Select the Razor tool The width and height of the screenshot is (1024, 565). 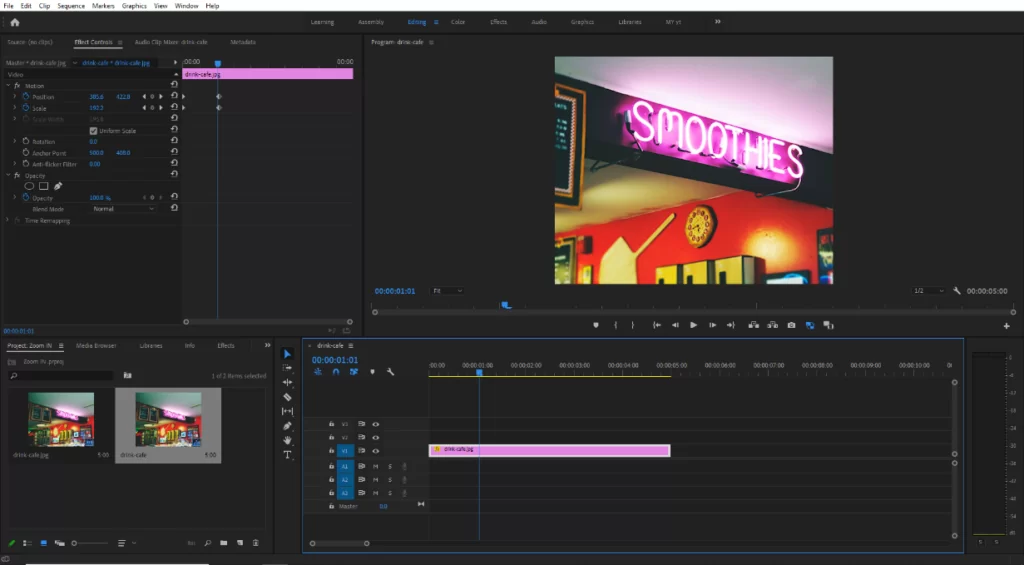point(287,396)
